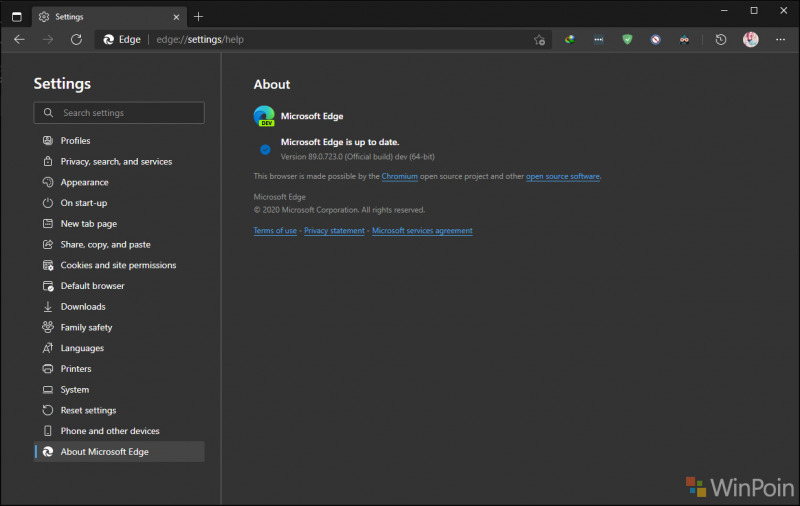Screen dimensions: 800x506
Task: Open New tab page settings
Action: tap(119, 223)
